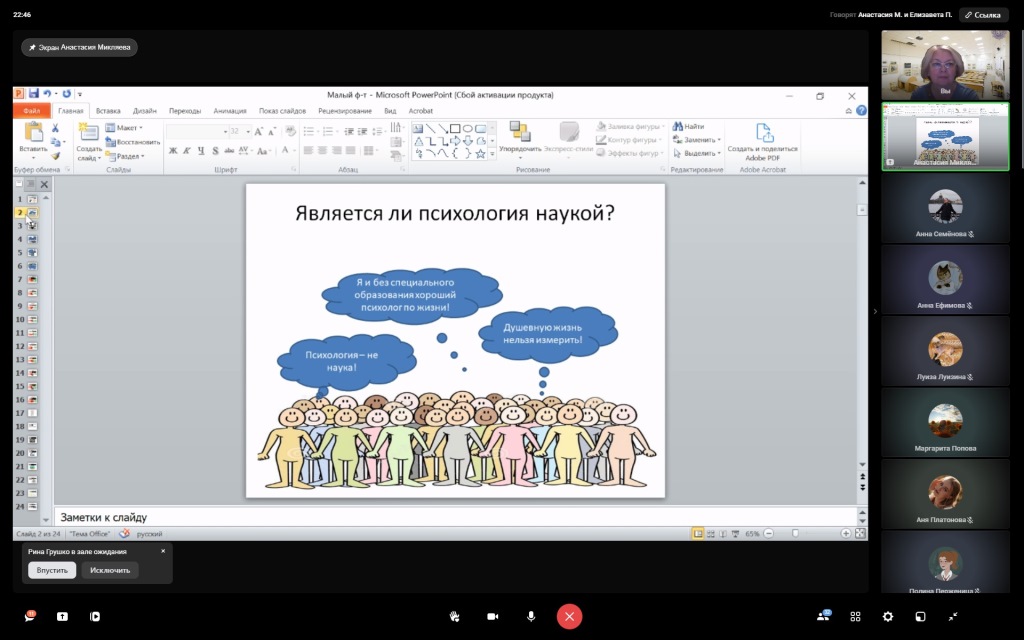Open the Упорядочить arrange menu
The height and width of the screenshot is (640, 1024).
520,139
